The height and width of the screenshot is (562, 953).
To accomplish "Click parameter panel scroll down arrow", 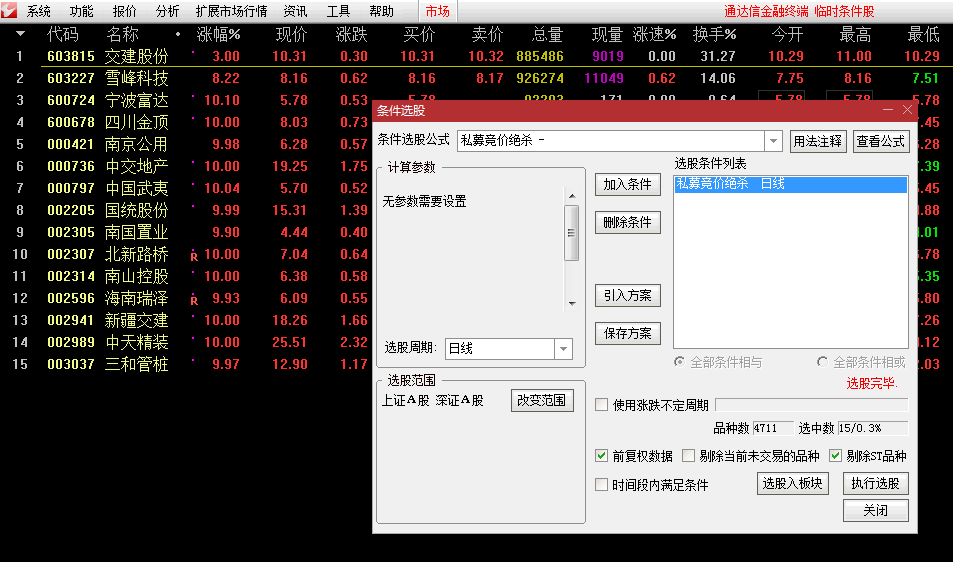I will click(x=572, y=303).
